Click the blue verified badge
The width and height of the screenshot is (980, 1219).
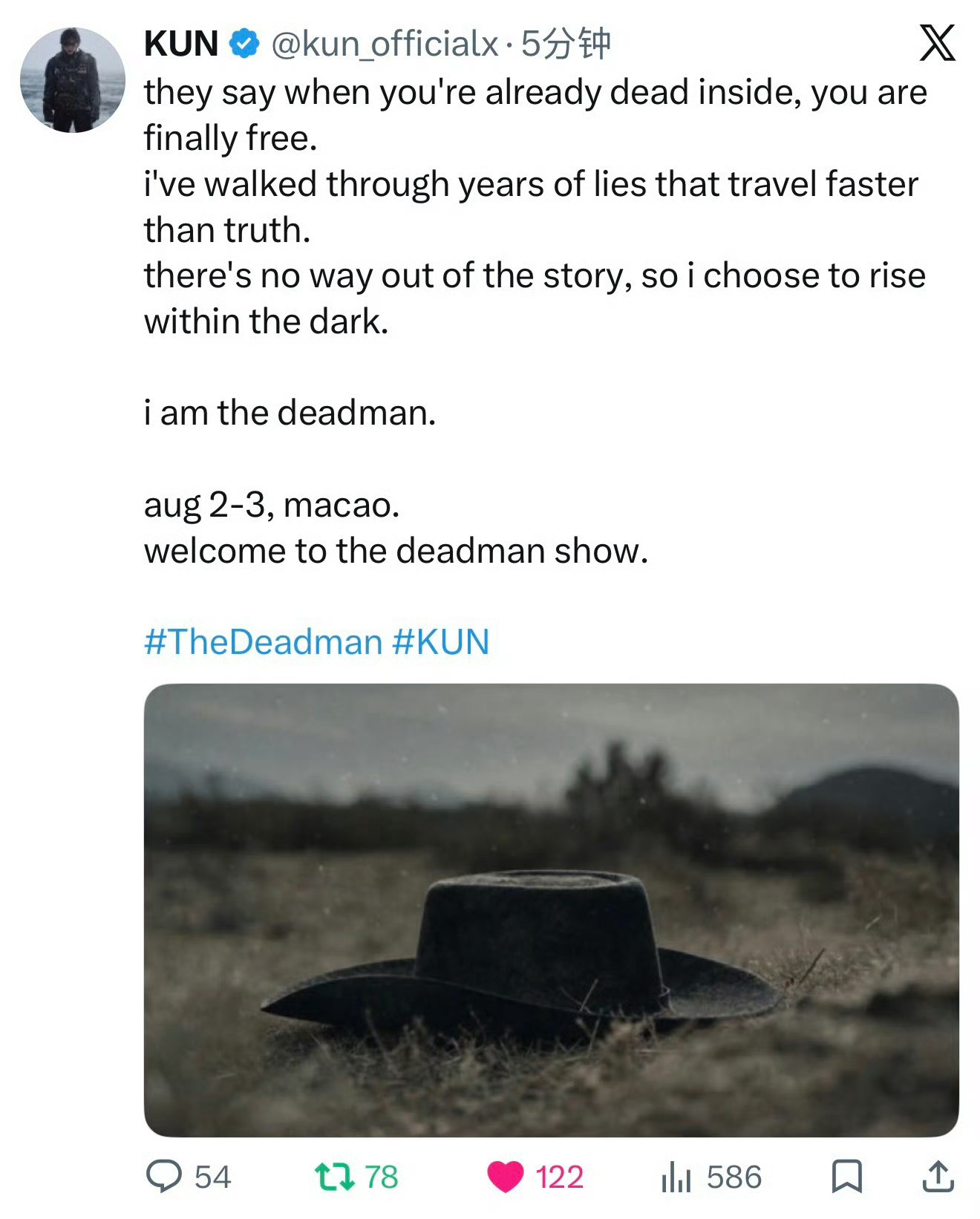(x=244, y=44)
